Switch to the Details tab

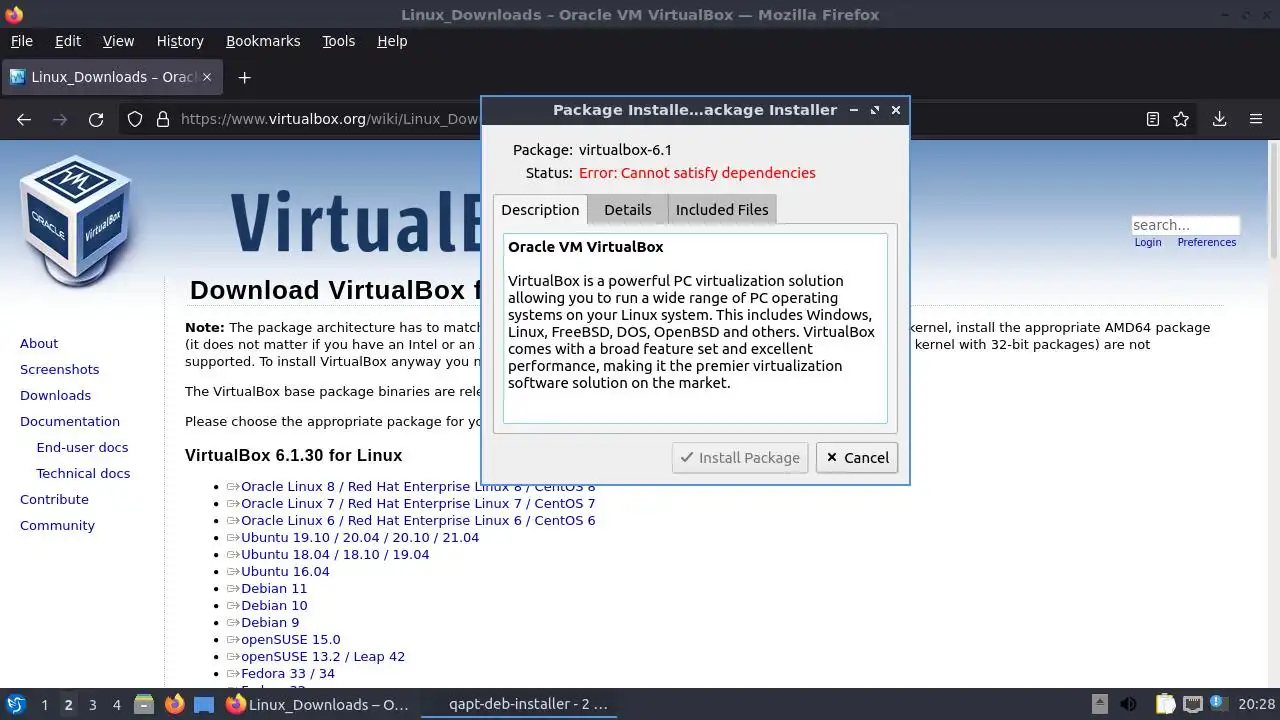click(628, 209)
